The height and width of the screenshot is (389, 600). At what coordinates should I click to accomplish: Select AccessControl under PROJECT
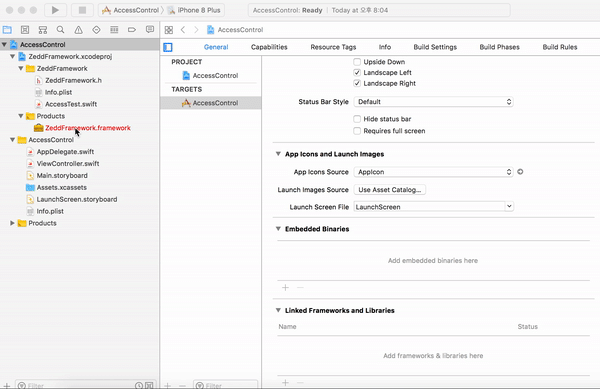pos(211,75)
